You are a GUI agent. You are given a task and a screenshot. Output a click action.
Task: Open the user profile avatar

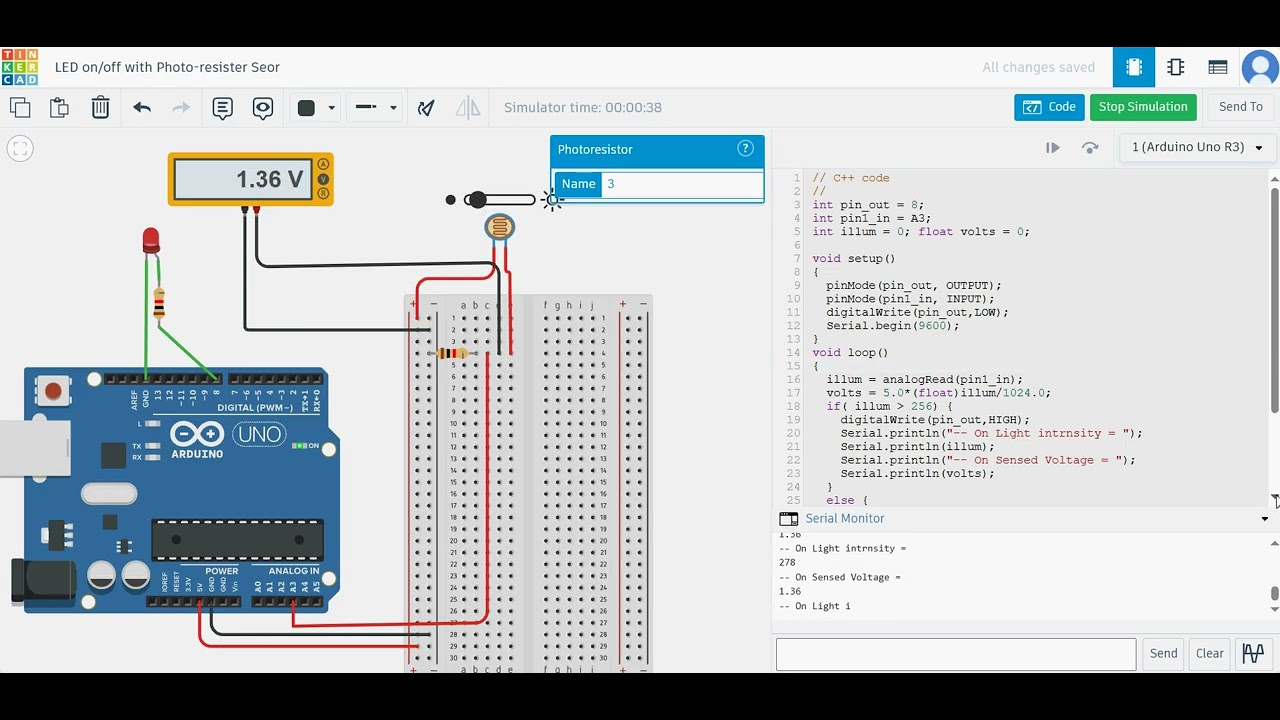[1260, 68]
